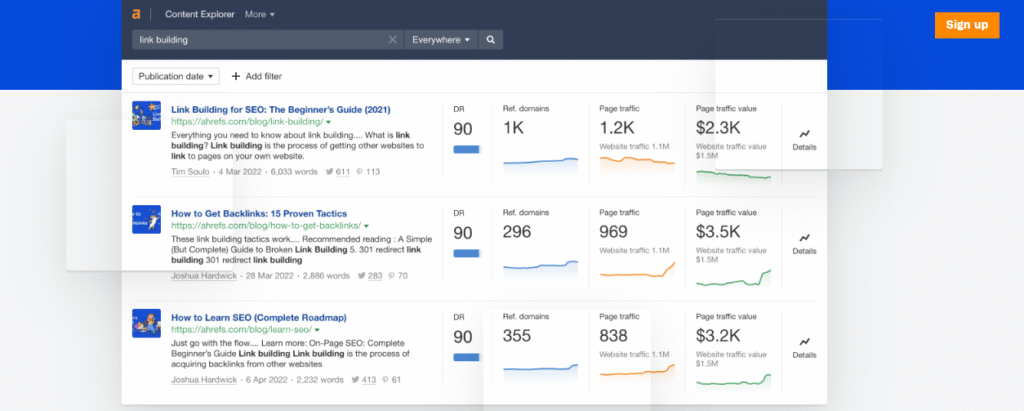Click Ref. domains value 296
Screen dimensions: 1024x411
[517, 232]
